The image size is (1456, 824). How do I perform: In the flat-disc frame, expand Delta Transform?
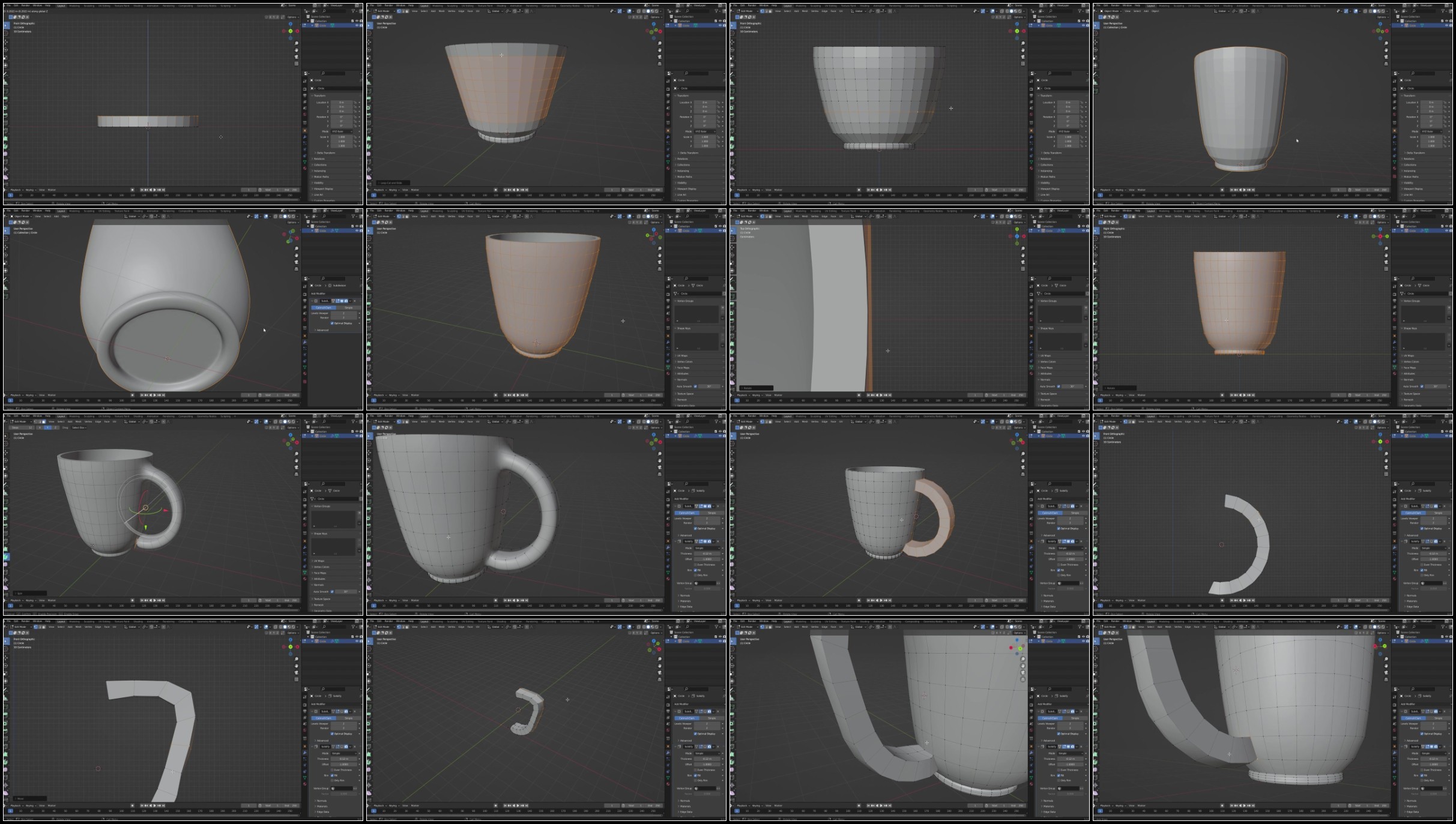(325, 153)
